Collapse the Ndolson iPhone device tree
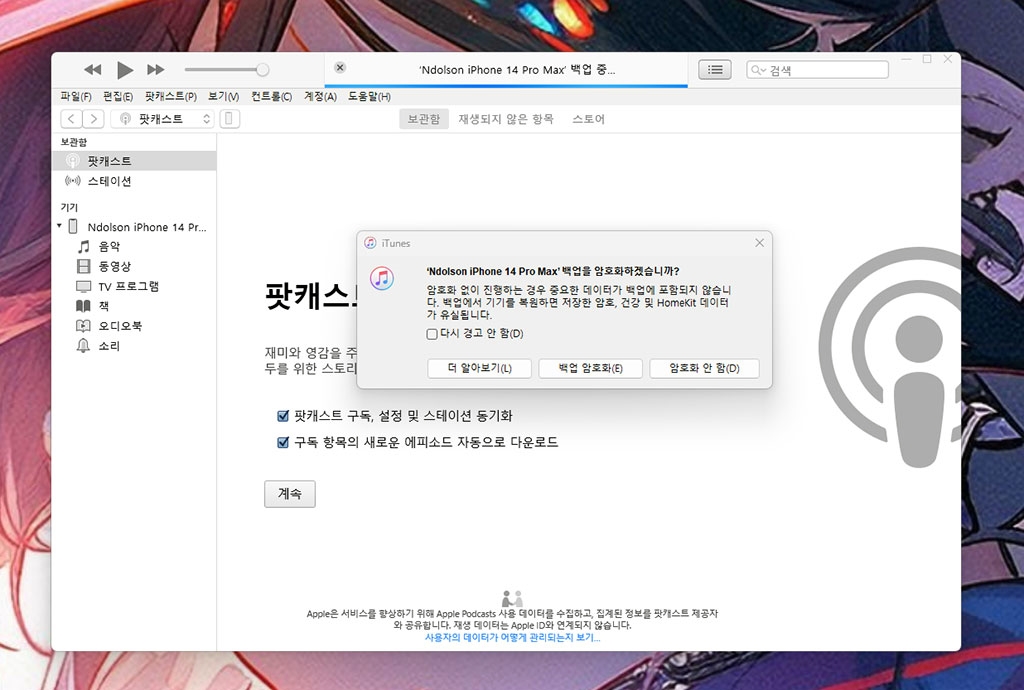Screen dimensions: 1024x690 point(59,226)
